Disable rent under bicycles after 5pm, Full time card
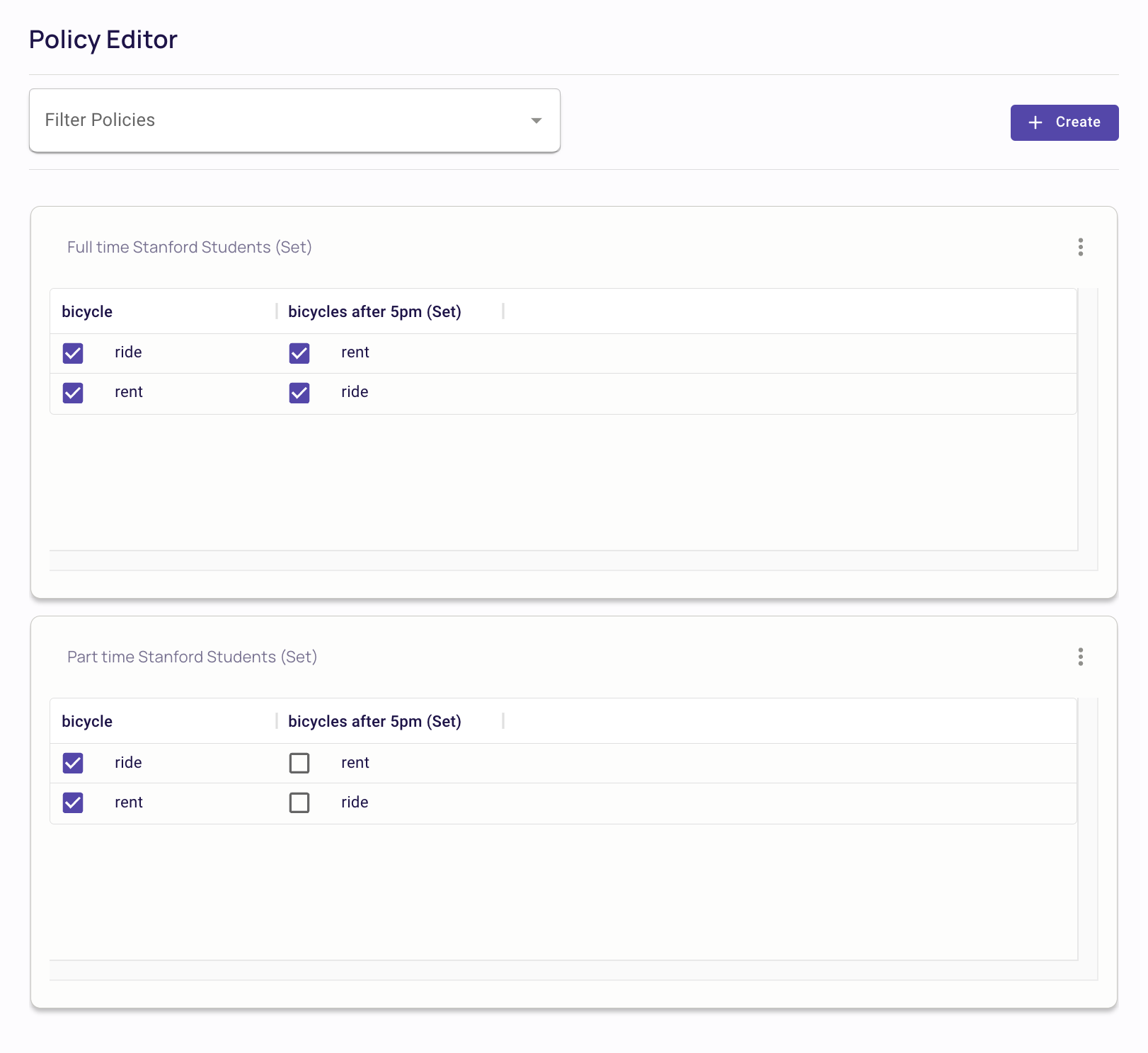 pos(299,353)
